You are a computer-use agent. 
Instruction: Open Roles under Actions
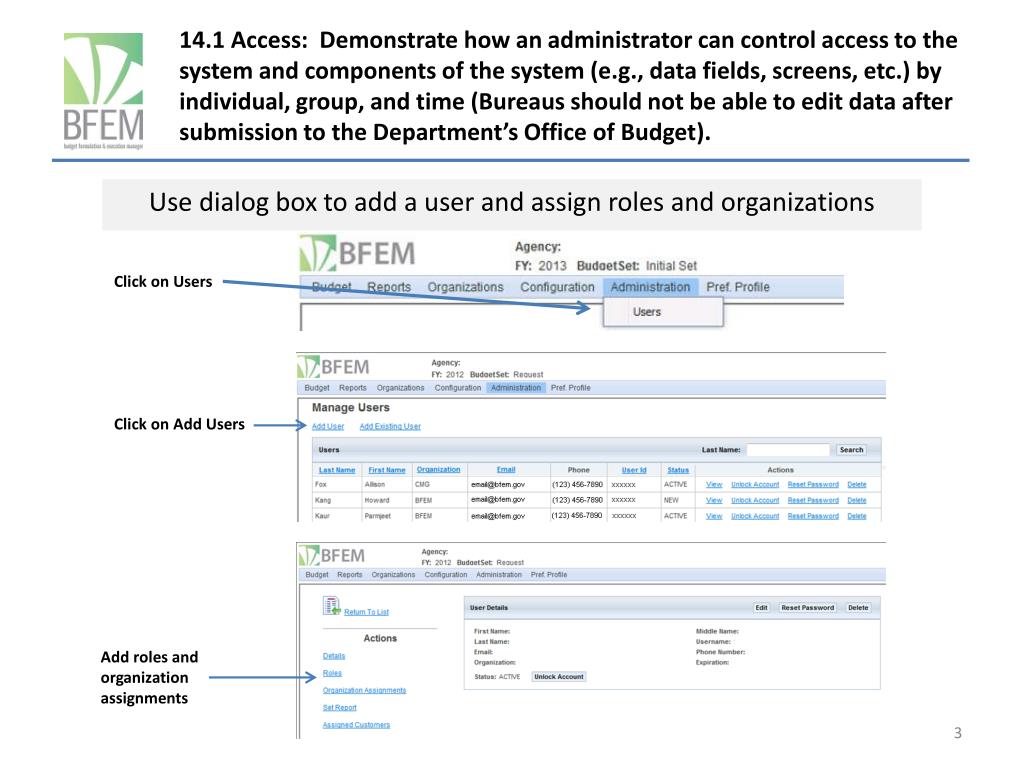click(332, 673)
